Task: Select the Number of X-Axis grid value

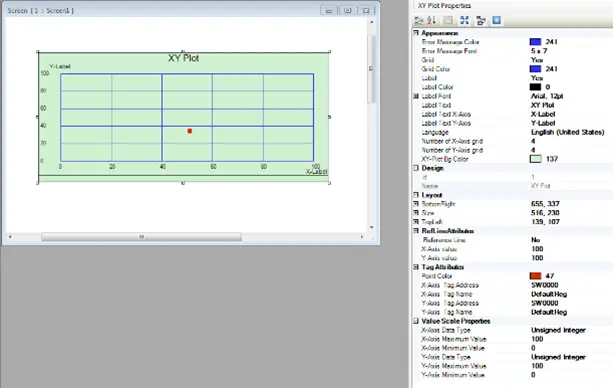Action: [533, 141]
